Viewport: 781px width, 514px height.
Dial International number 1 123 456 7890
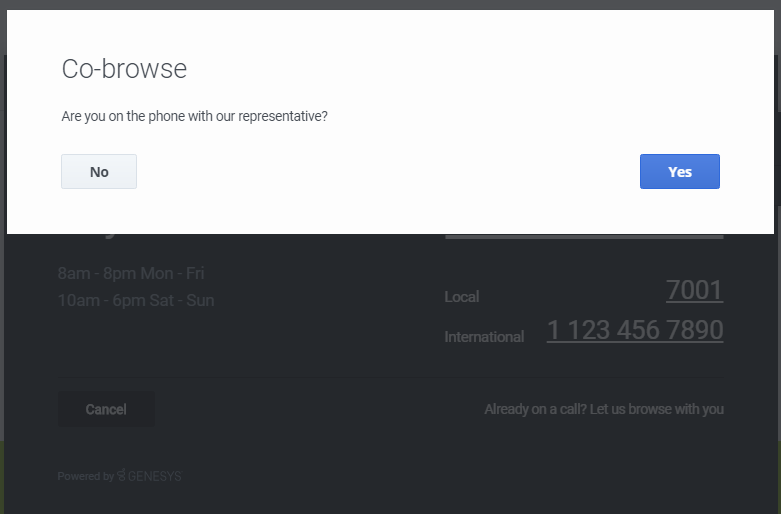click(x=634, y=331)
